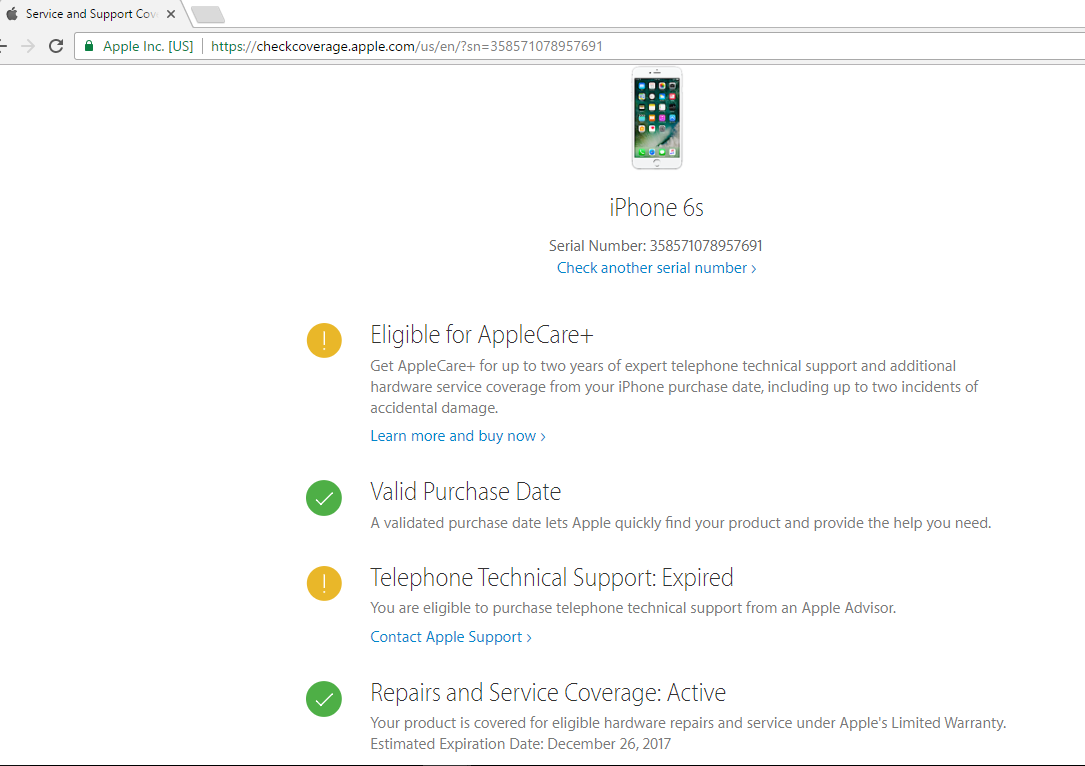Click green checkmark beside Repairs and Service Coverage

pyautogui.click(x=324, y=699)
